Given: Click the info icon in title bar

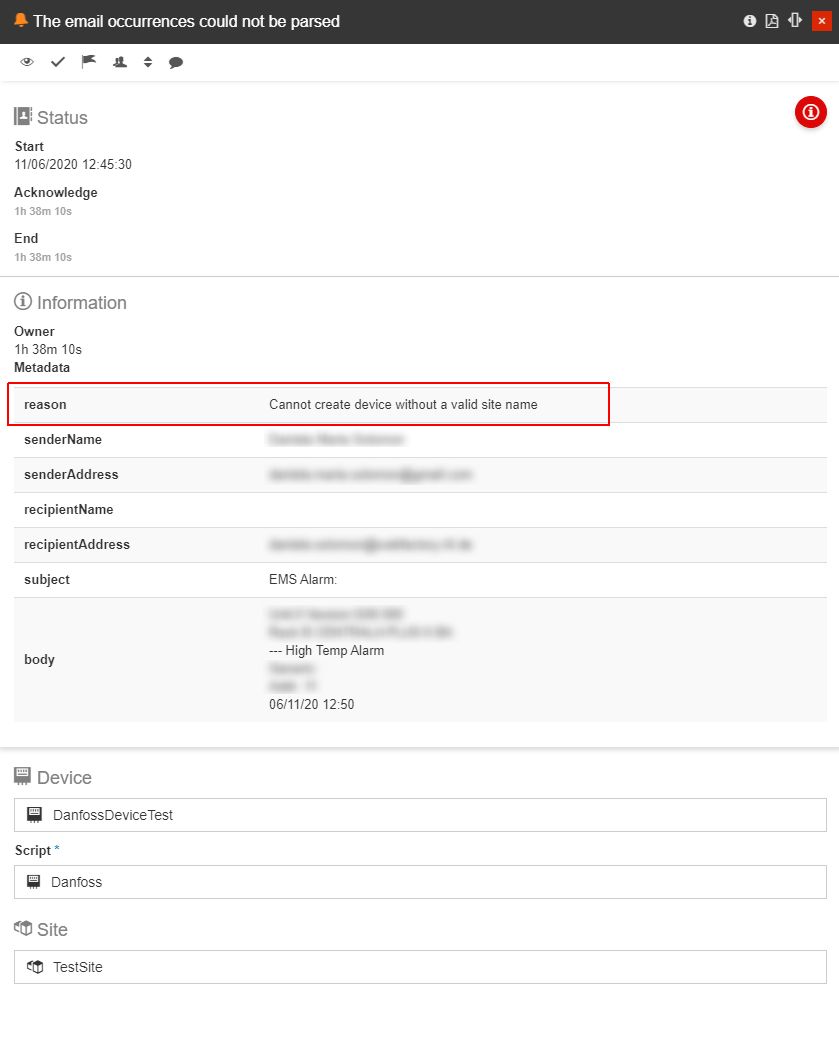Looking at the screenshot, I should coord(749,21).
